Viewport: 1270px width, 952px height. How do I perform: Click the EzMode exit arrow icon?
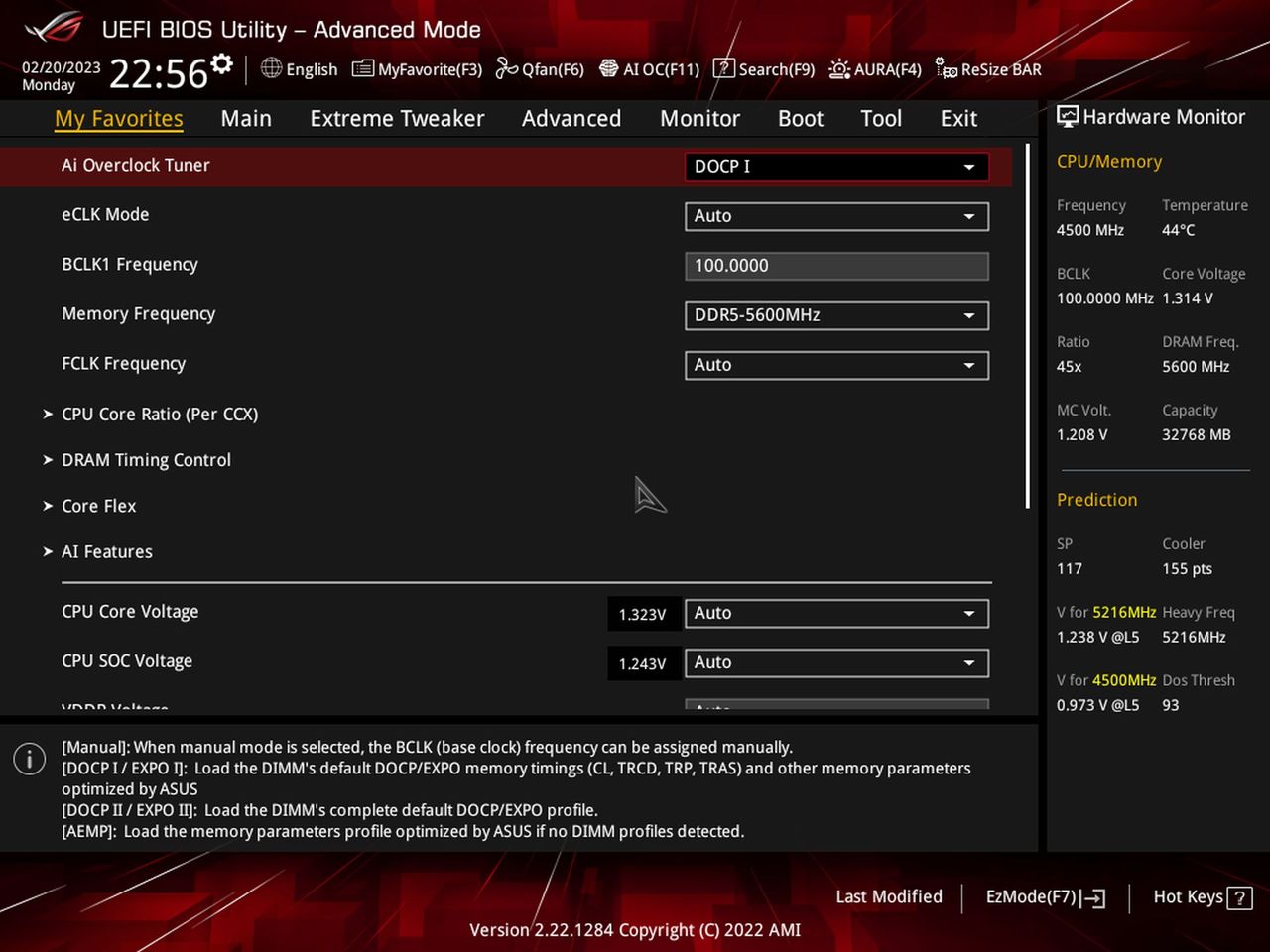1093,898
